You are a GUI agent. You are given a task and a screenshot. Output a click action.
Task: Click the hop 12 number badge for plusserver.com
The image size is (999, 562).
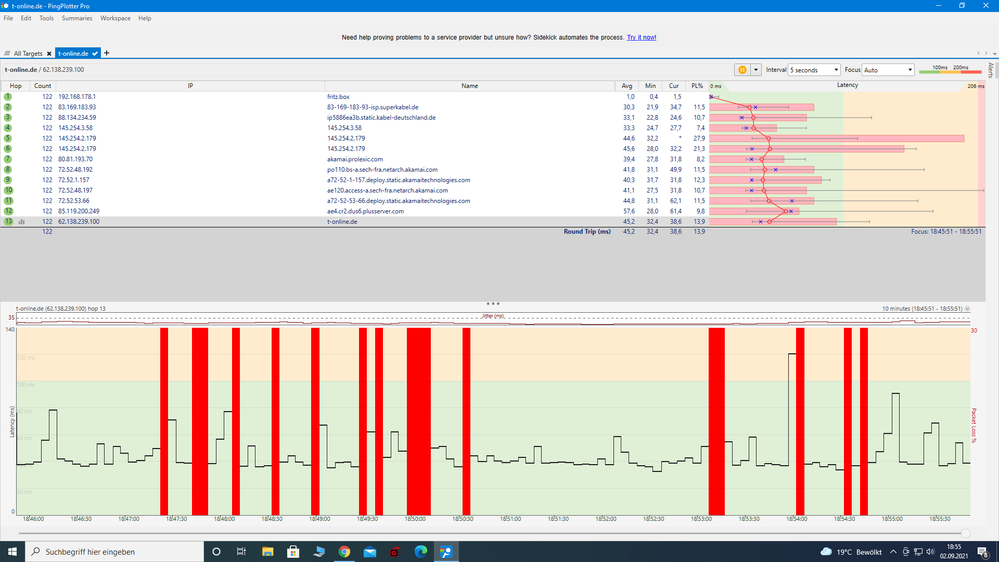click(7, 211)
